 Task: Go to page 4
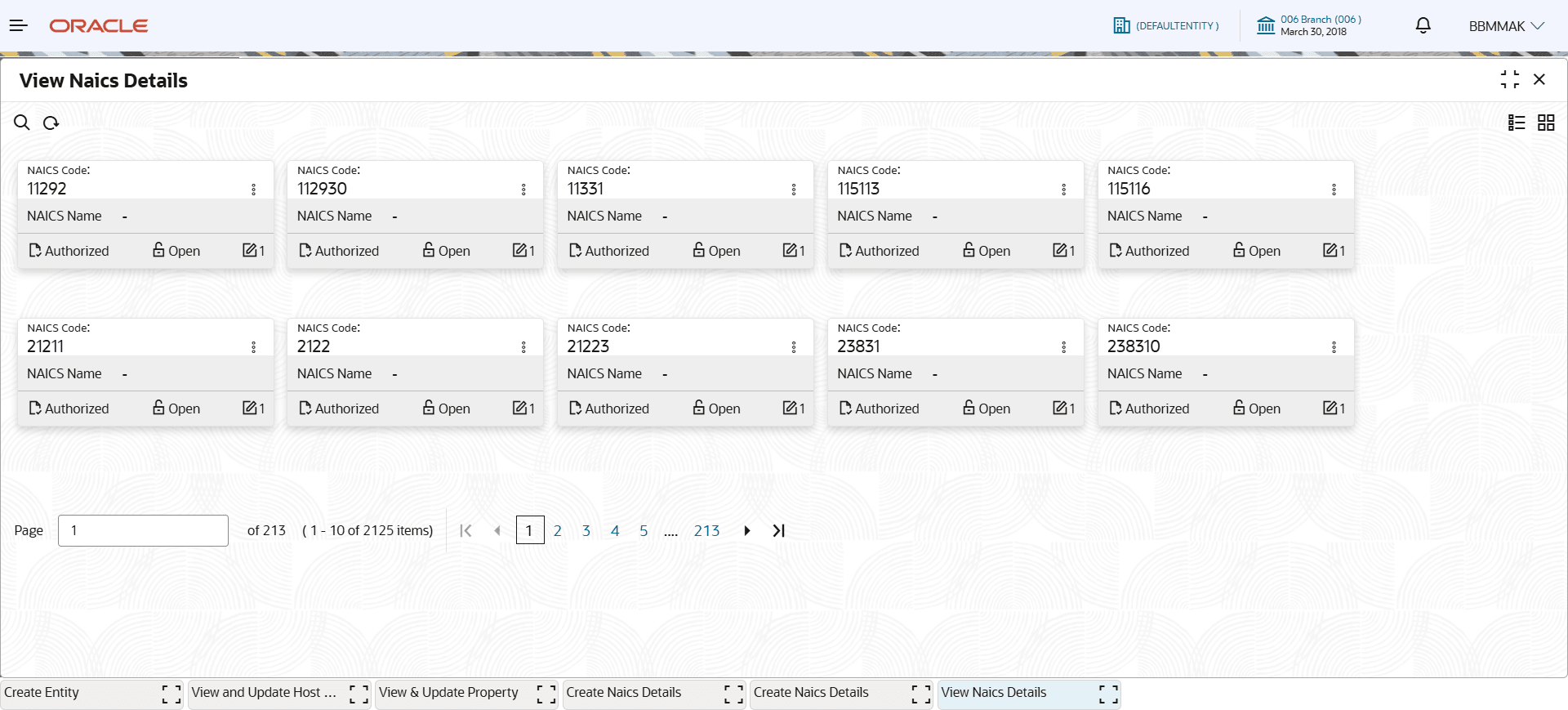(x=615, y=531)
